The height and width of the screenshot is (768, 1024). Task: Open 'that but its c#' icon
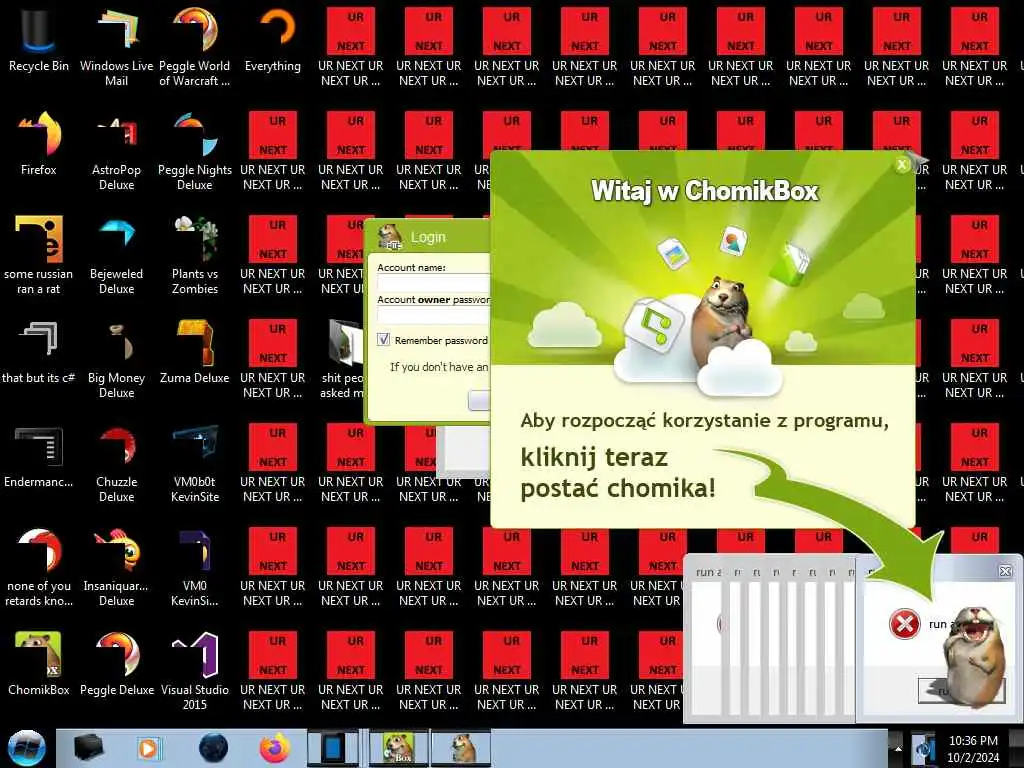pyautogui.click(x=39, y=351)
